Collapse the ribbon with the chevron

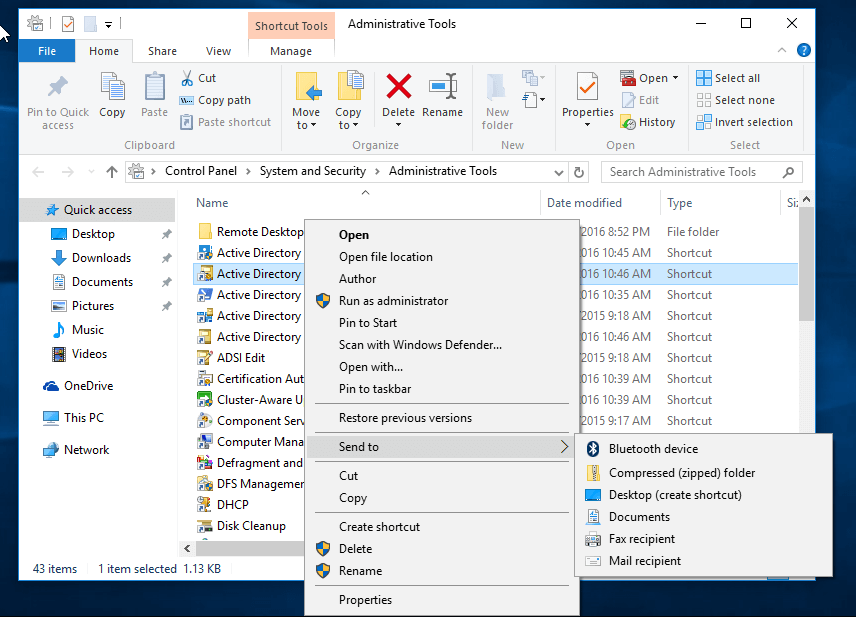[x=782, y=50]
